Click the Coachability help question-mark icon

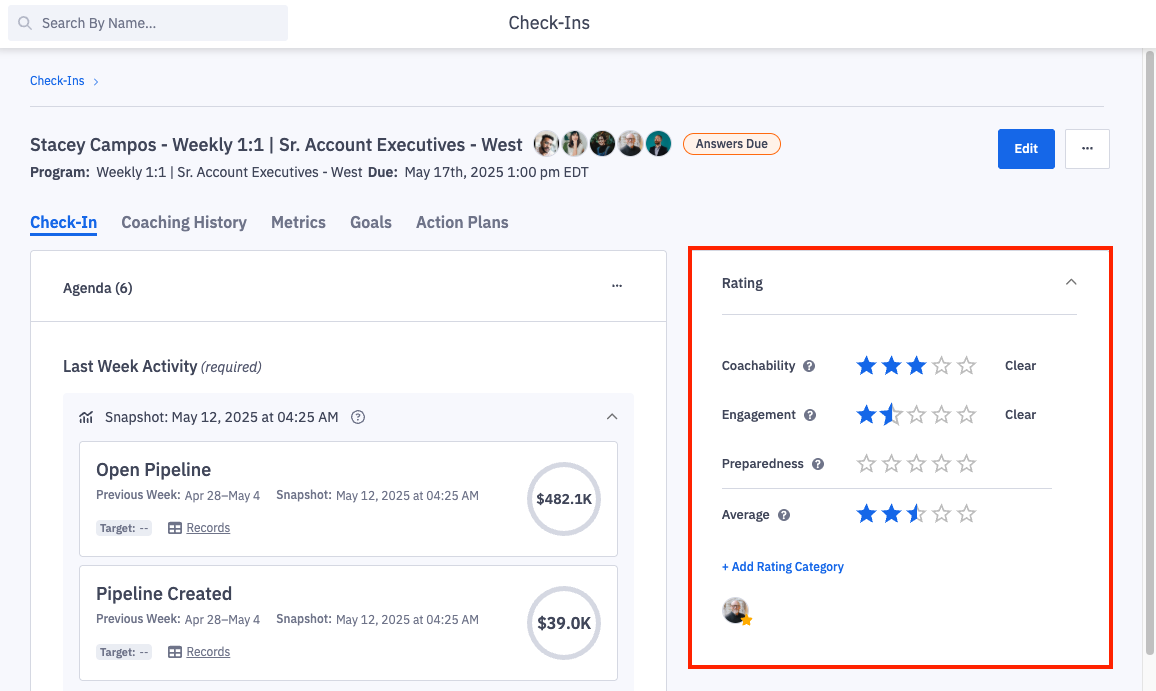click(x=809, y=366)
